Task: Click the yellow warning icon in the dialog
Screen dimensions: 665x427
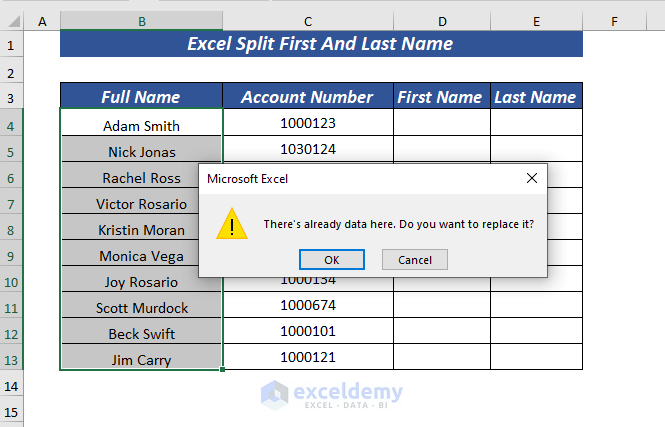Action: point(232,223)
